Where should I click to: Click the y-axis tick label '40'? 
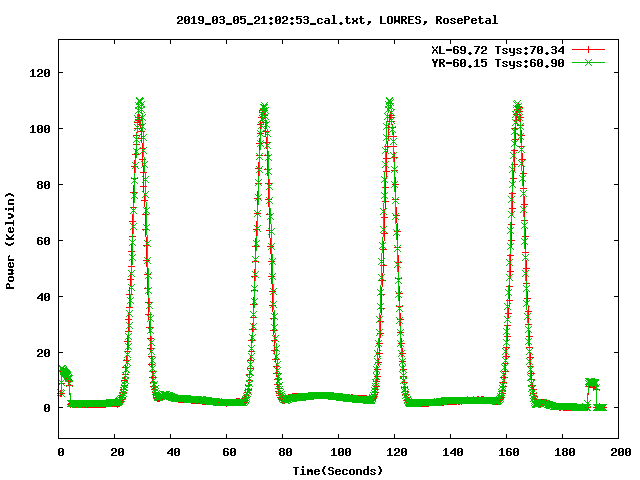click(x=43, y=297)
